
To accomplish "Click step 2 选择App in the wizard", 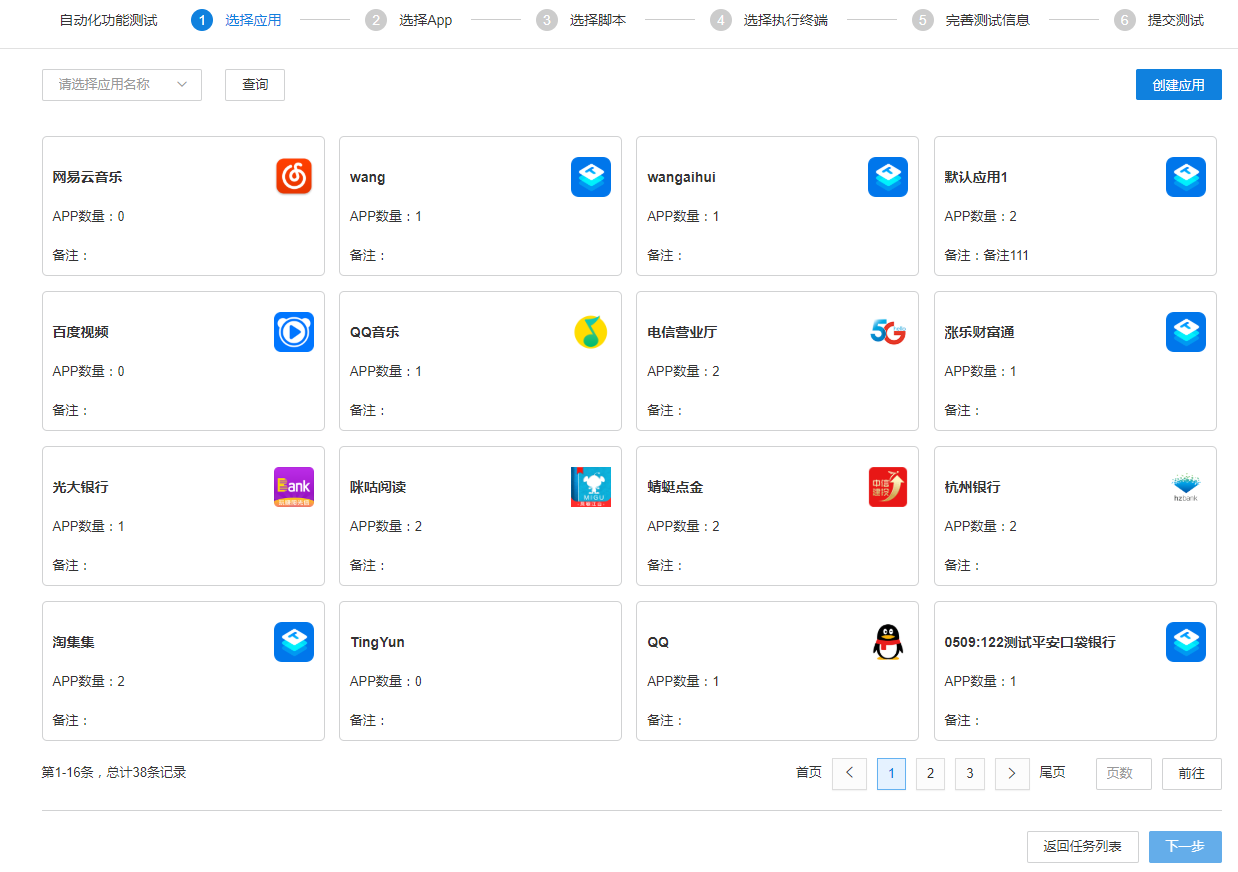I will coord(409,20).
